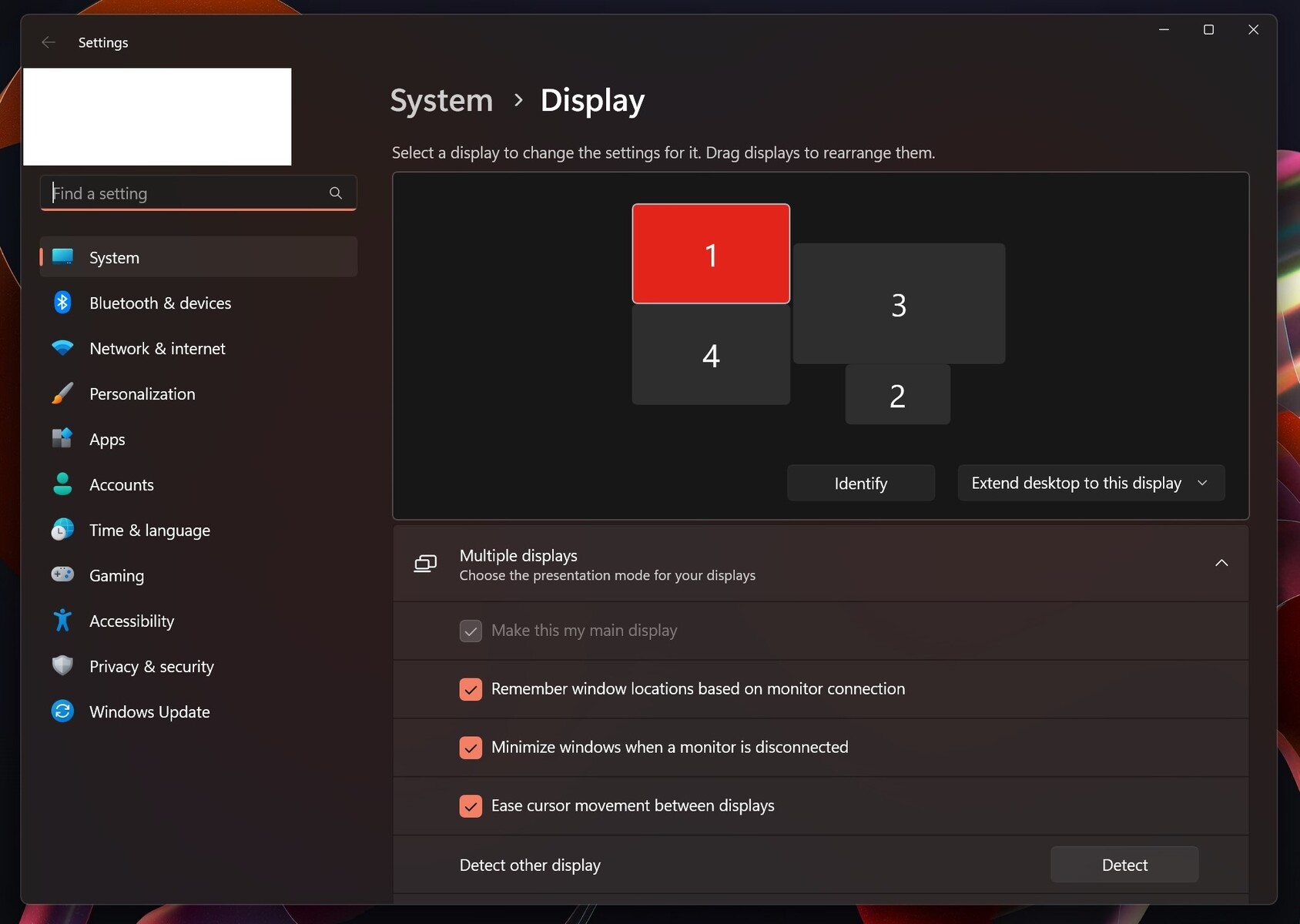Image resolution: width=1300 pixels, height=924 pixels.
Task: Select display 2 in the arrangement
Action: 897,395
